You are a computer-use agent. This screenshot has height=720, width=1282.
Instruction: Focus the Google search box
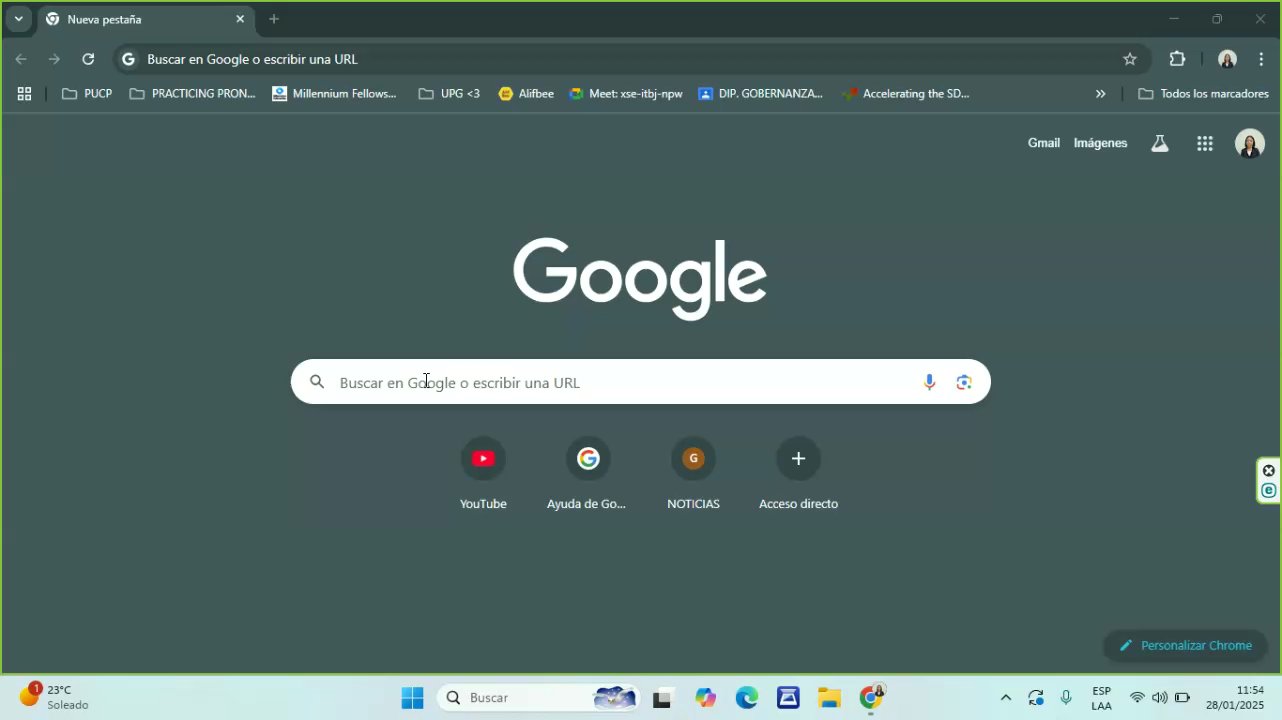pos(640,382)
